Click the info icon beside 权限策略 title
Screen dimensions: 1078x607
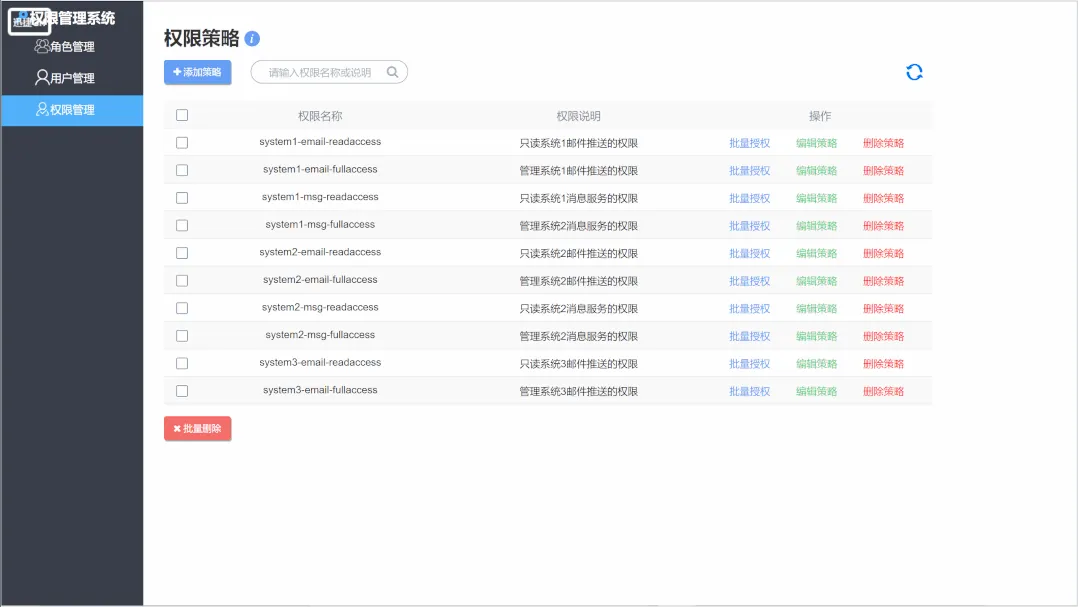click(x=252, y=38)
